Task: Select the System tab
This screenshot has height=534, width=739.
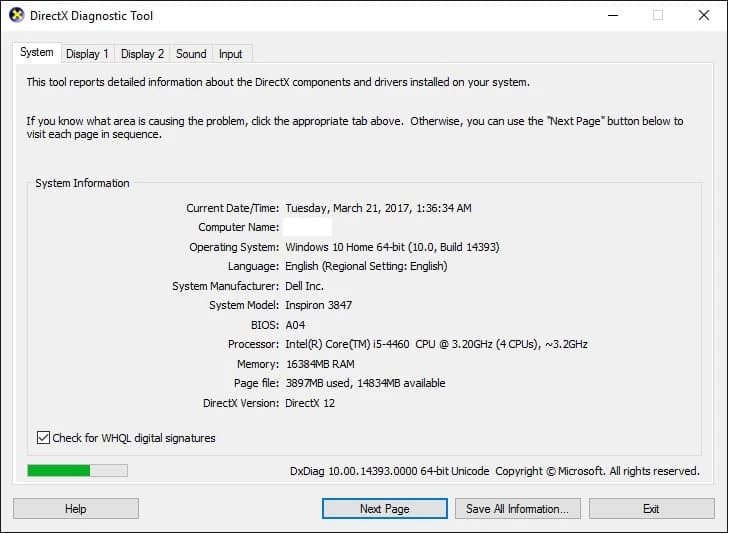Action: pos(37,53)
